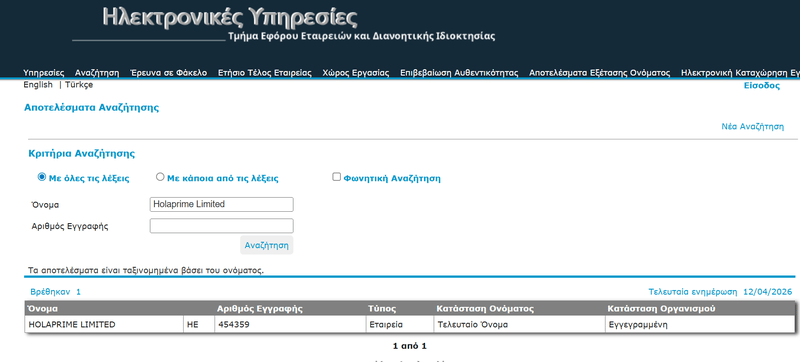Screen dimensions: 800x362
Task: Open the Αναζήτηση menu item
Action: click(x=97, y=73)
